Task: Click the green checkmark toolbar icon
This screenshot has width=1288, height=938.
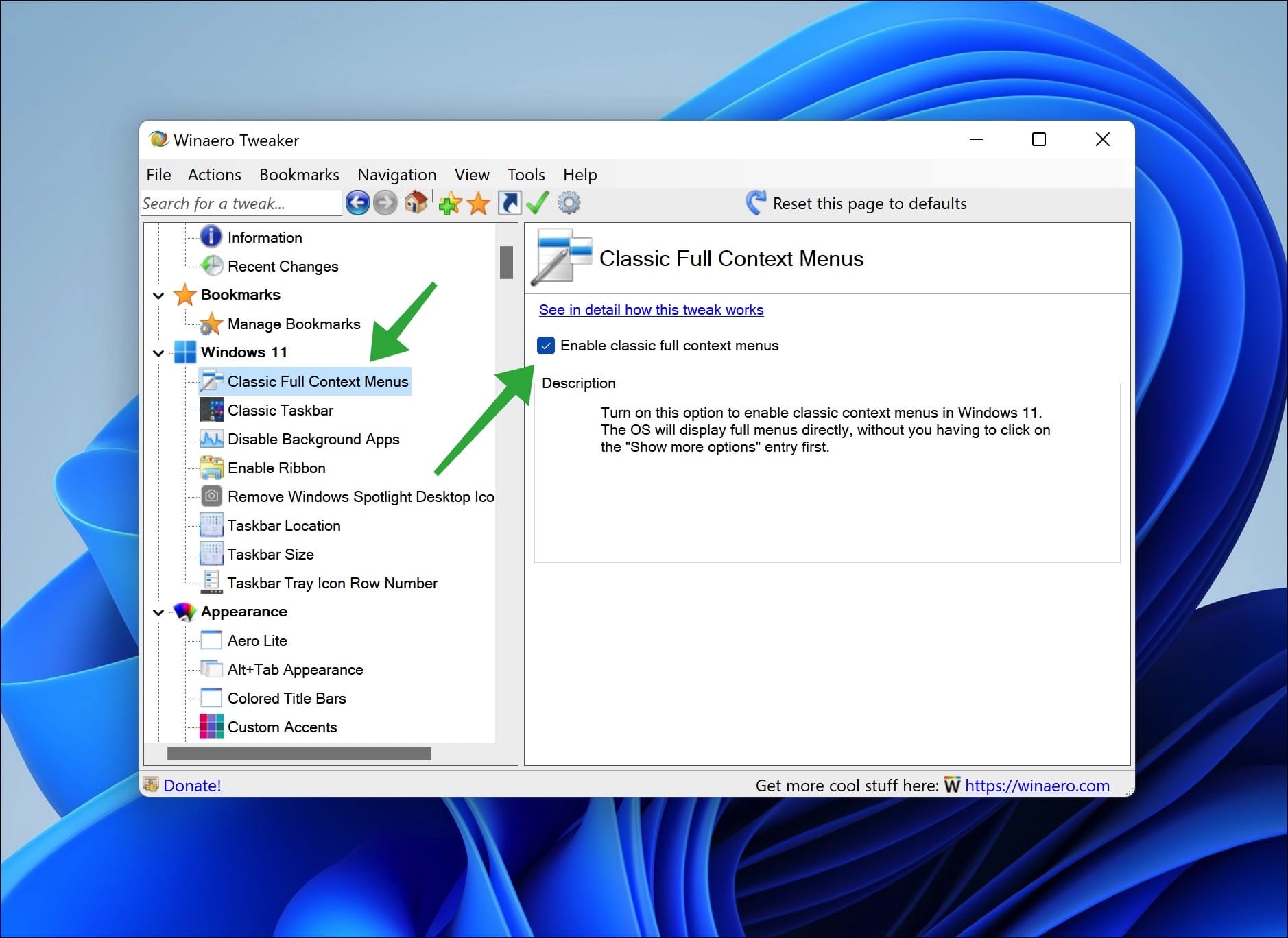Action: 538,202
